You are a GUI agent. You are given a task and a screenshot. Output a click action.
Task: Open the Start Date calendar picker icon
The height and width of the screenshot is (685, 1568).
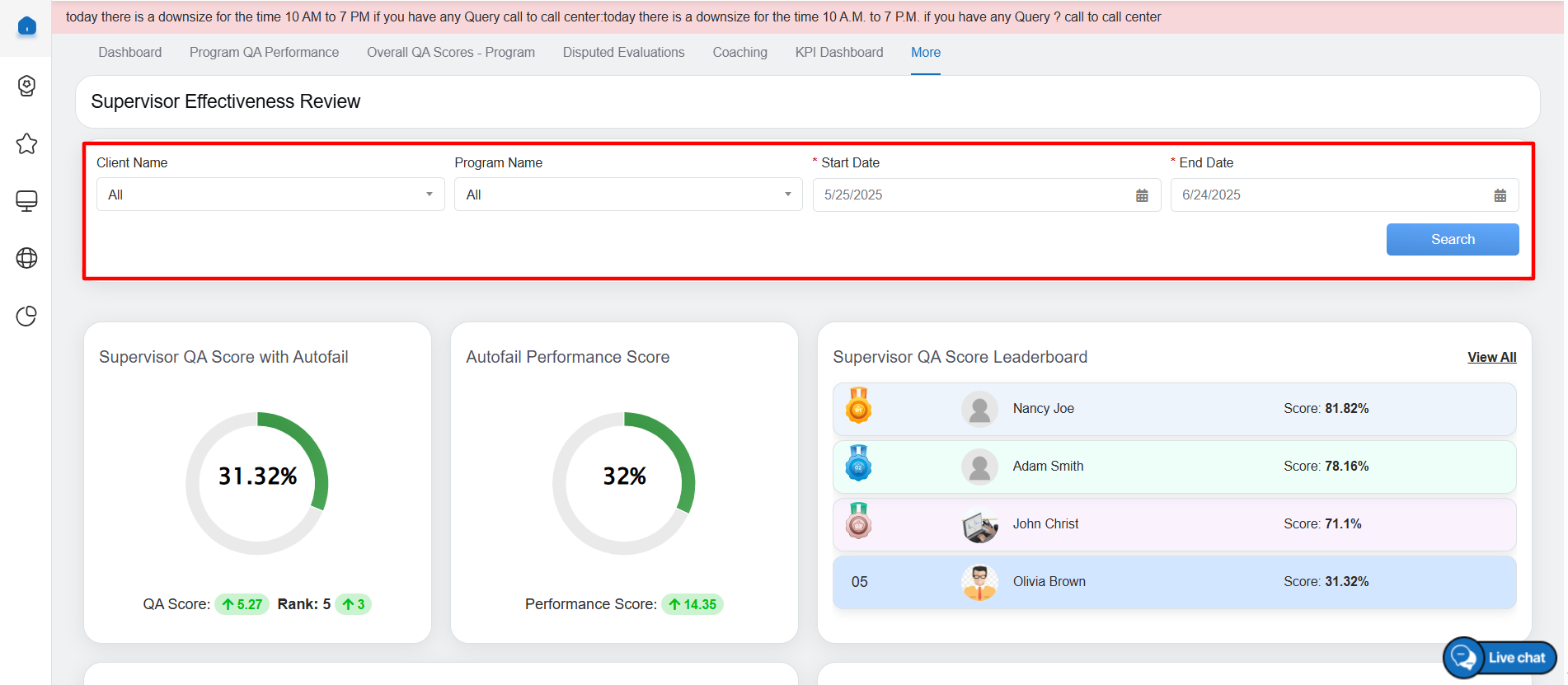[1142, 195]
